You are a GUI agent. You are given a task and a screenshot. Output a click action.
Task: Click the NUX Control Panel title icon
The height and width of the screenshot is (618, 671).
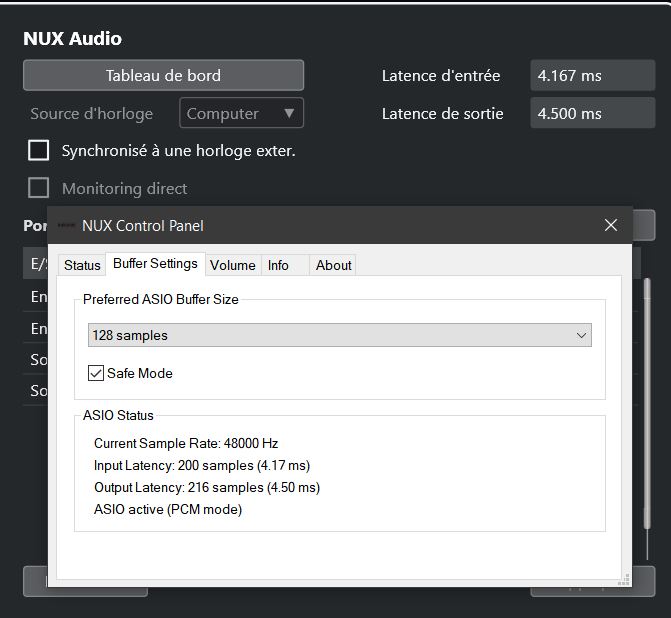67,226
